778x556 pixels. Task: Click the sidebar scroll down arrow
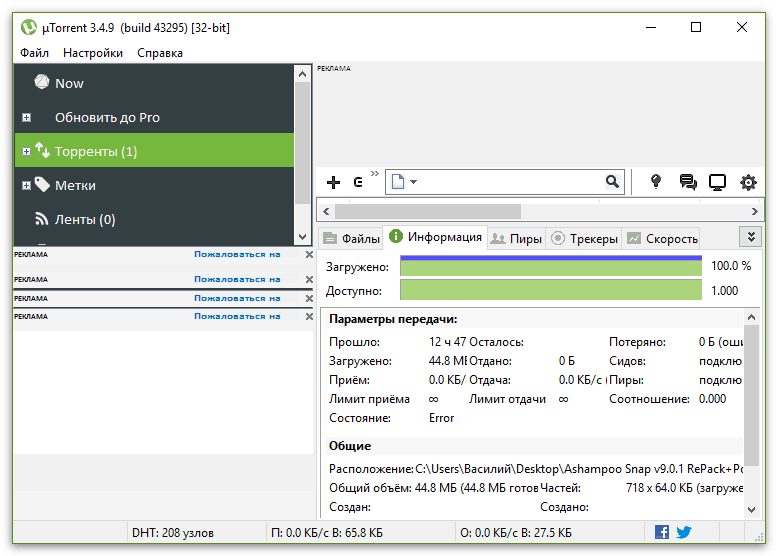pos(302,237)
